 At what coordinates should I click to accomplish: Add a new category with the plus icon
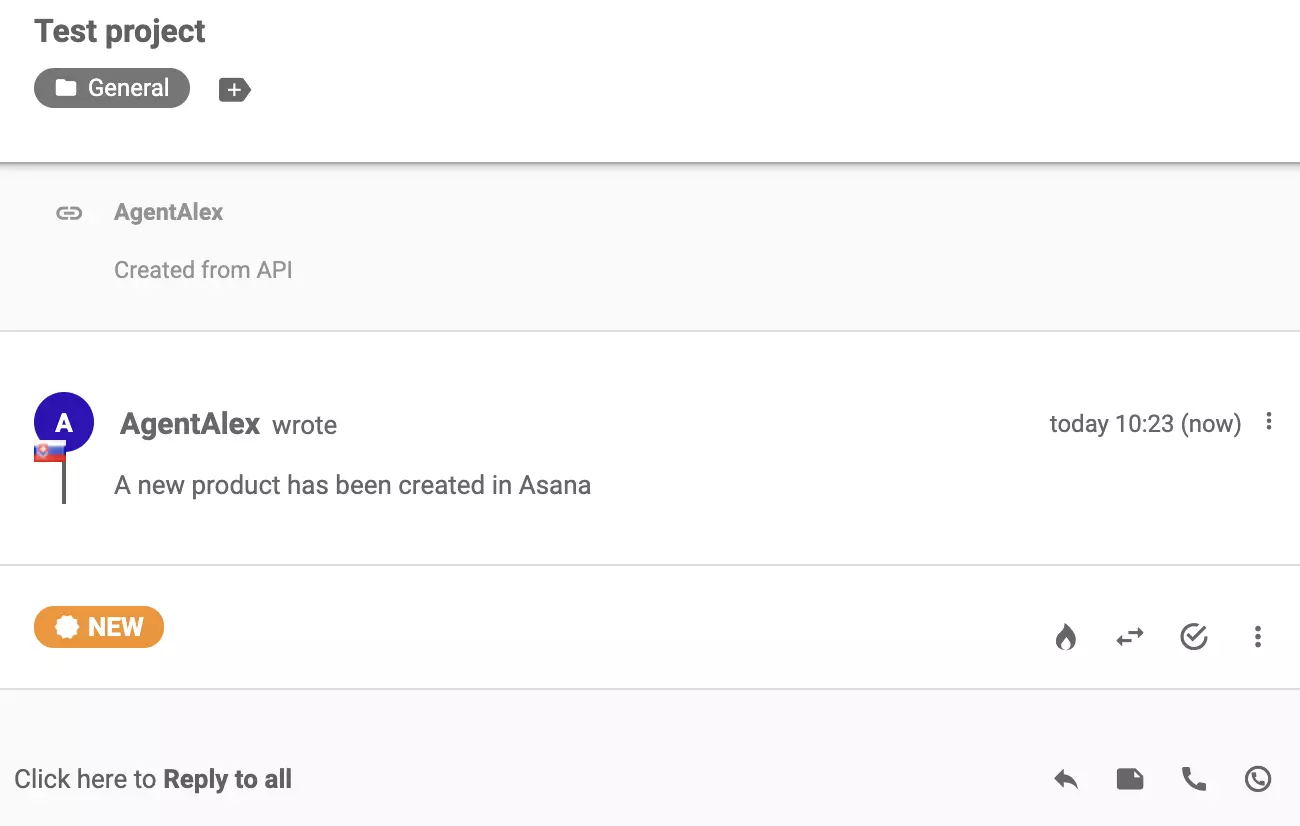coord(234,89)
